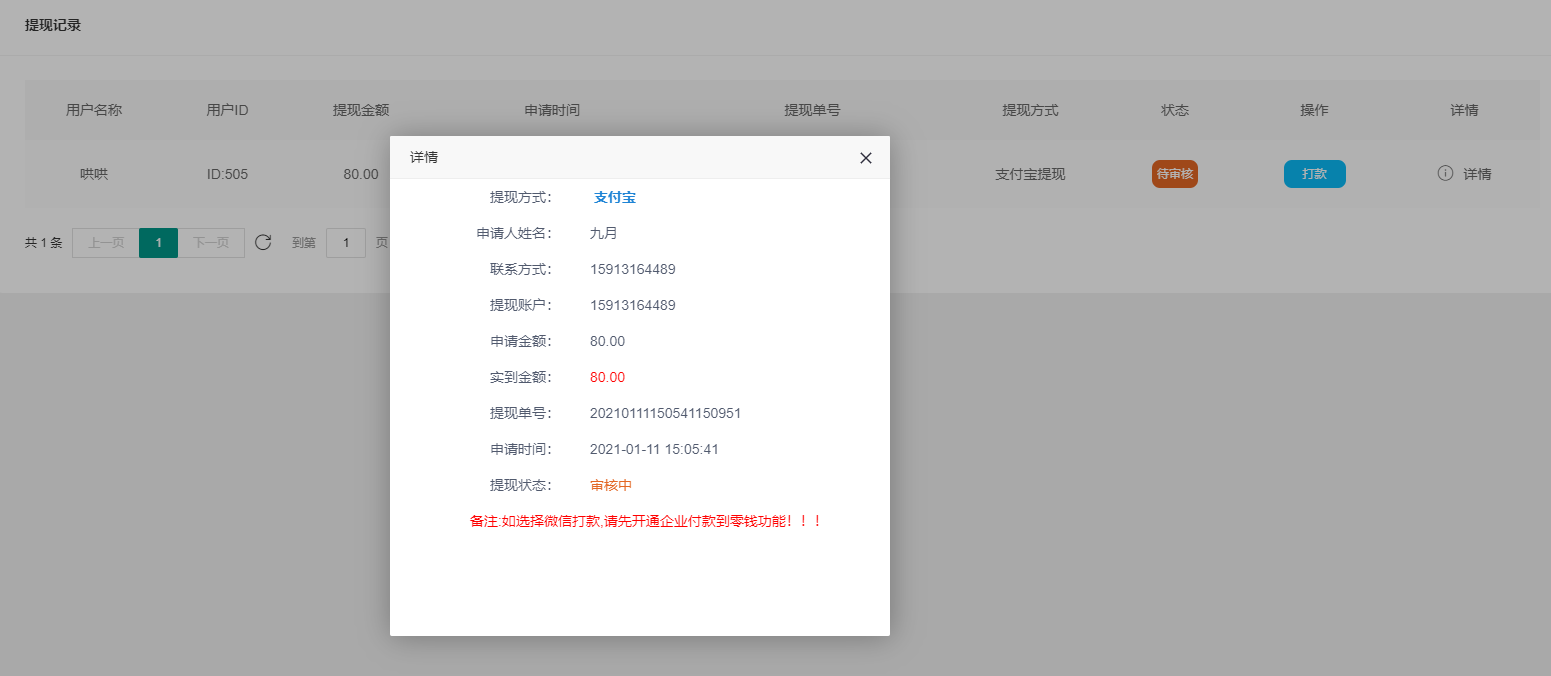Click the 用户ID column header

227,110
